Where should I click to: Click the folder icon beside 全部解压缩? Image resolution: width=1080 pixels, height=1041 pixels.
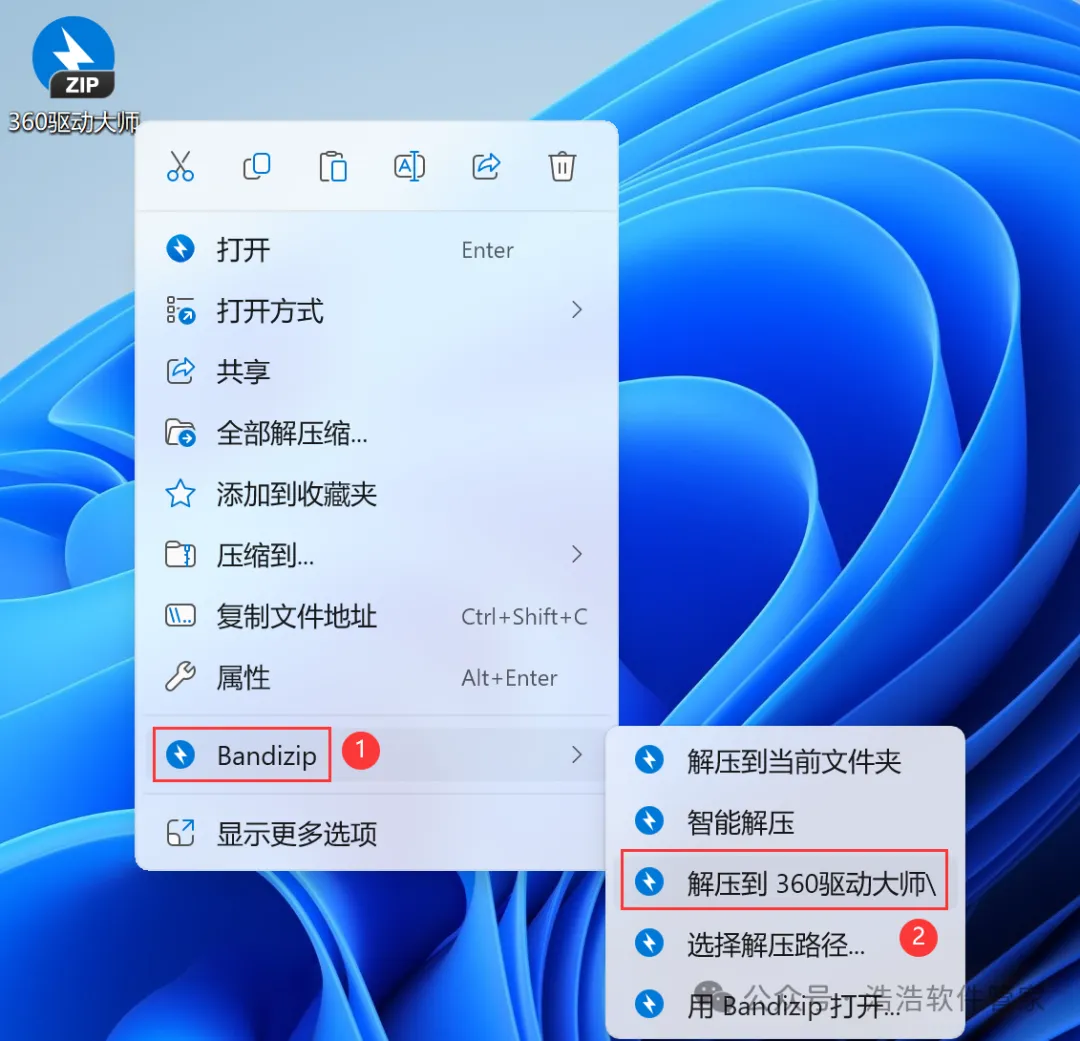[180, 433]
